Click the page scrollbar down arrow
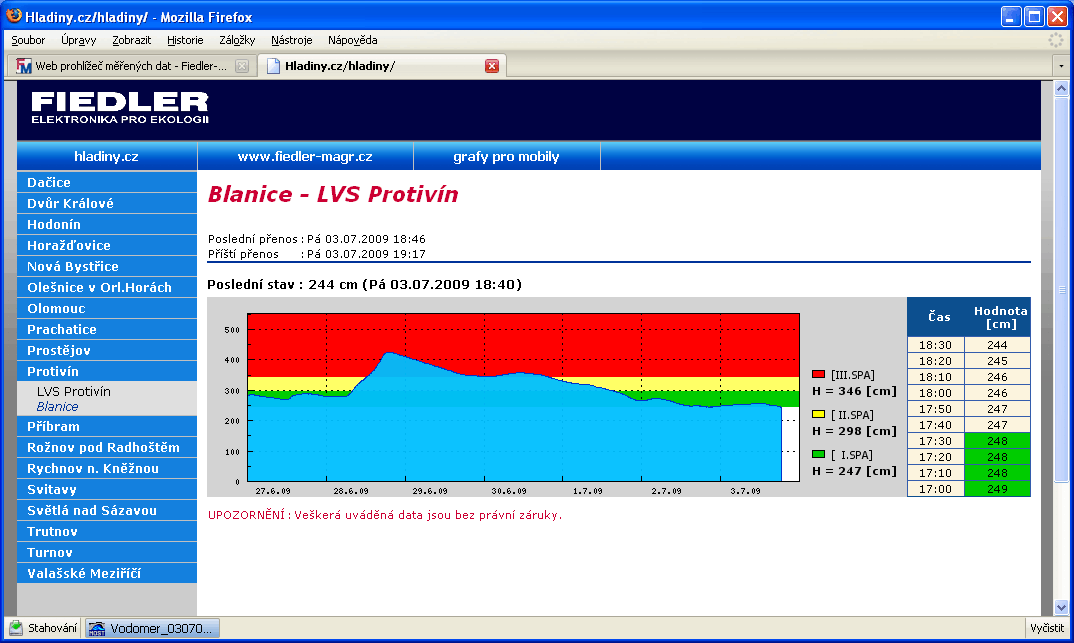 click(1061, 607)
